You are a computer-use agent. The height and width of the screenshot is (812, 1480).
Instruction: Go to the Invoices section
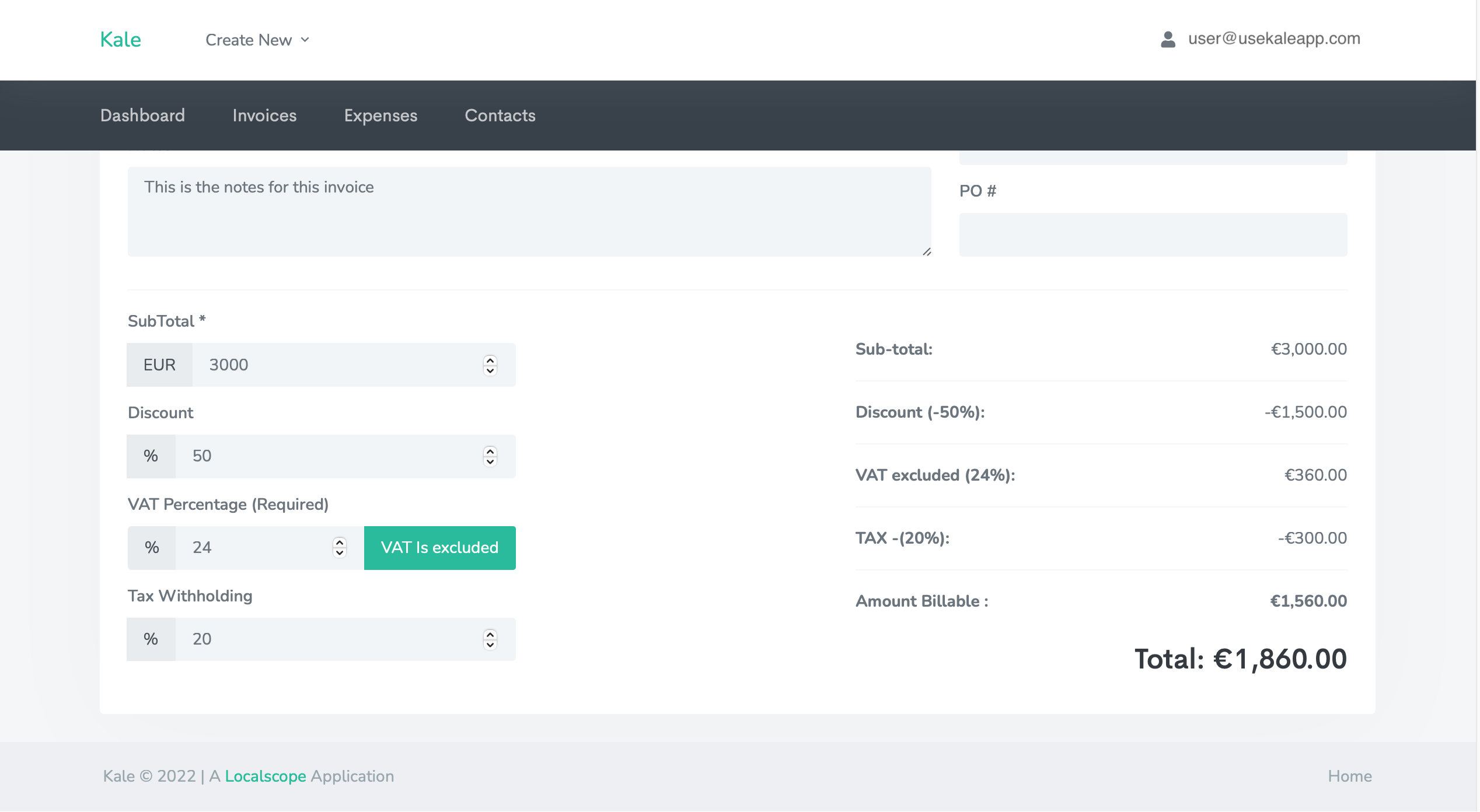tap(264, 116)
